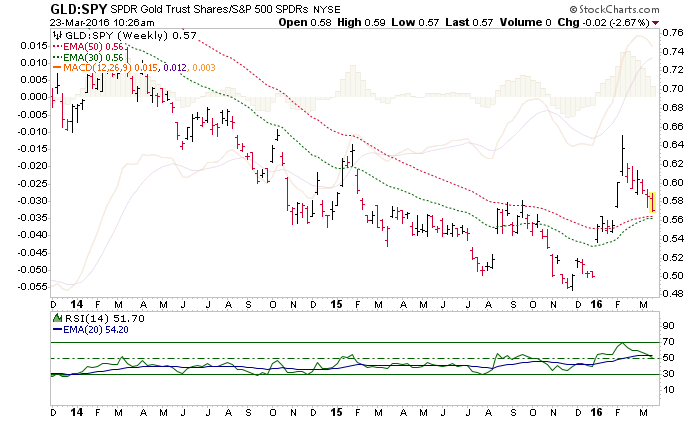Click the 0.48 price axis label
This screenshot has height=421, width=700.
pyautogui.click(x=673, y=293)
